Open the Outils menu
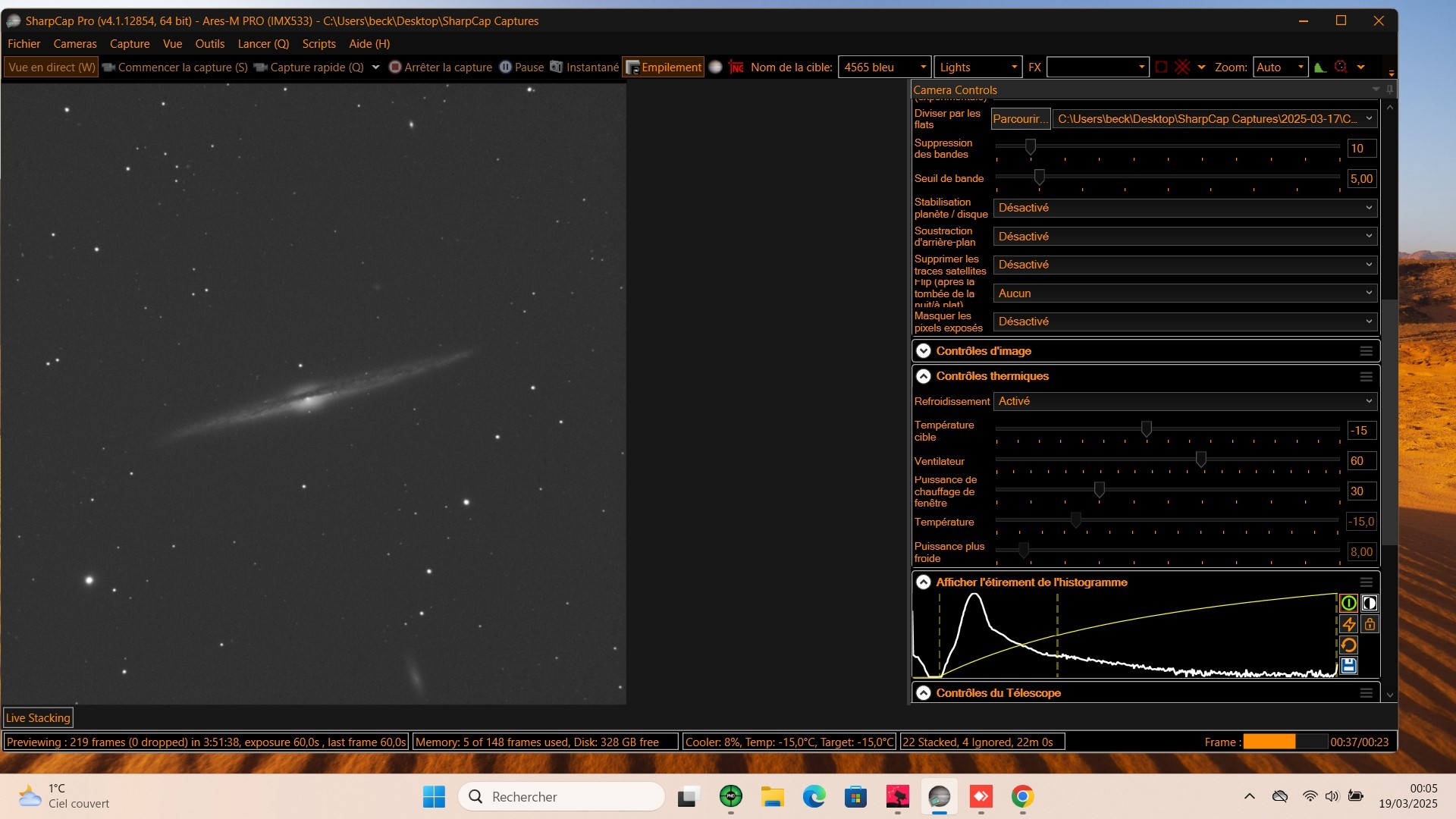The image size is (1456, 819). pyautogui.click(x=210, y=43)
